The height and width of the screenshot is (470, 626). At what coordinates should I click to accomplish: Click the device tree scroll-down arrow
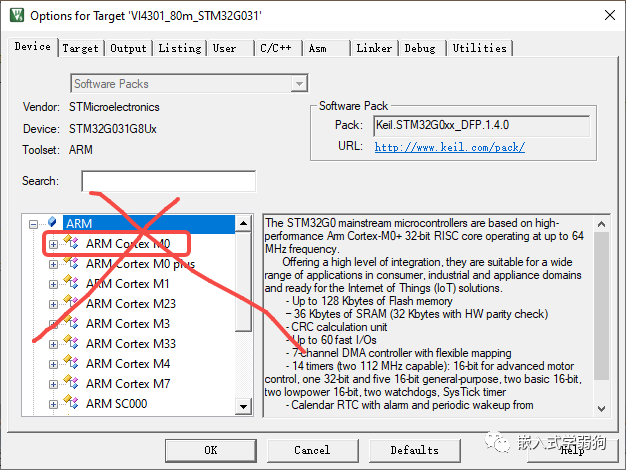(243, 407)
